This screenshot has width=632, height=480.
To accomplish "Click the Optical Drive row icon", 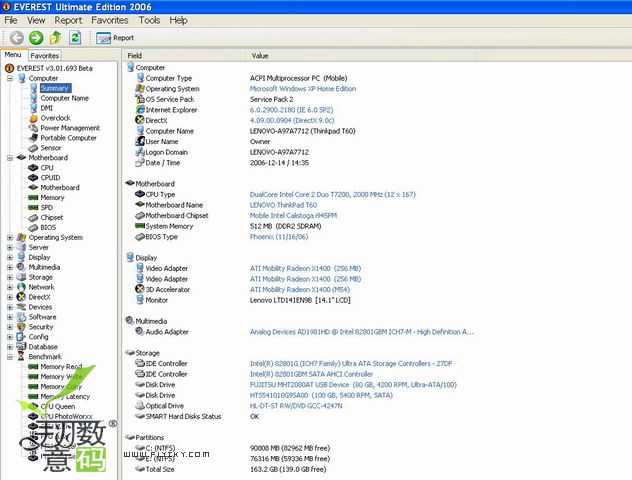I will tap(140, 405).
